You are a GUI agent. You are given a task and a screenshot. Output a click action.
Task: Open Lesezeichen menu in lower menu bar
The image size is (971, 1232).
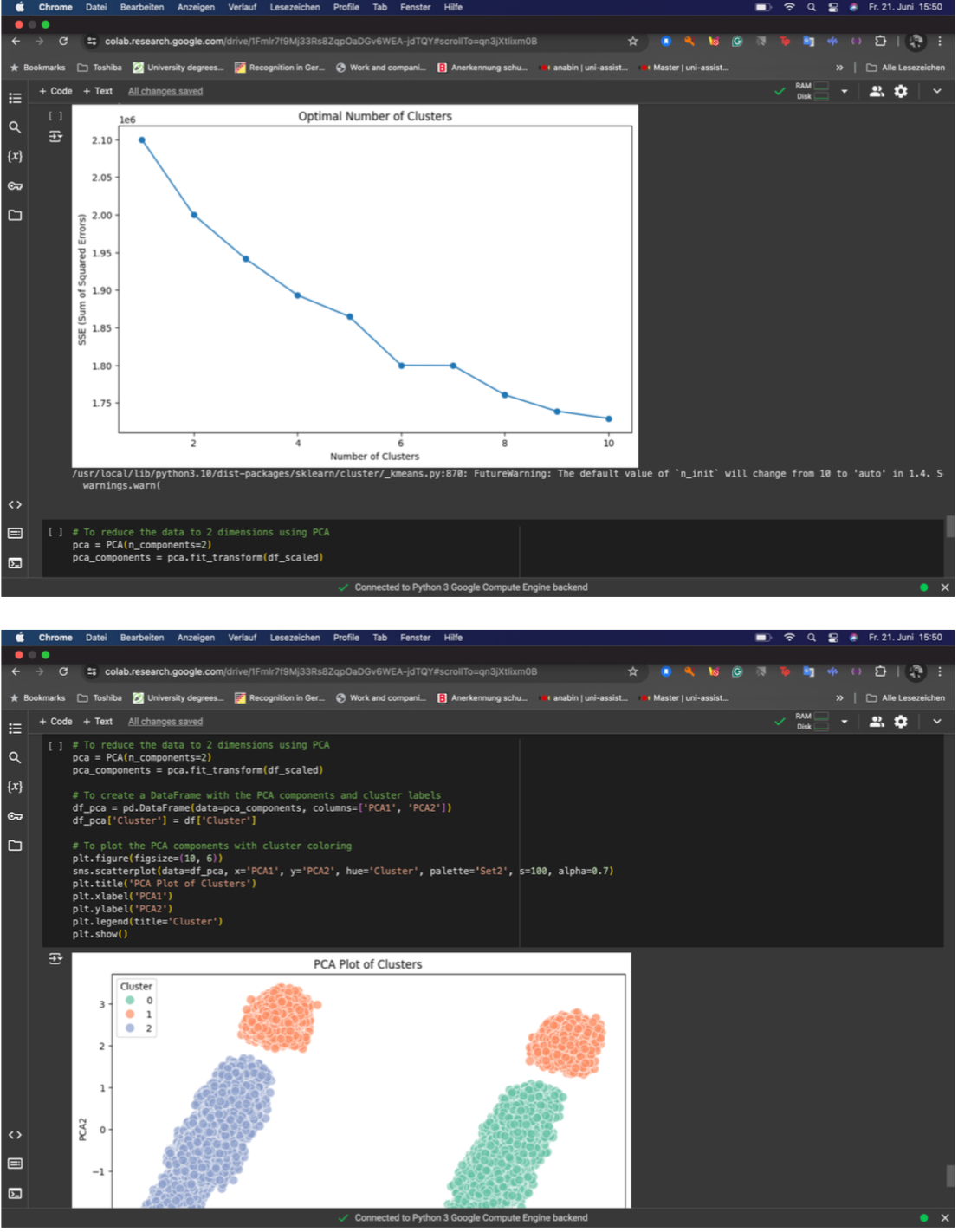pos(295,638)
